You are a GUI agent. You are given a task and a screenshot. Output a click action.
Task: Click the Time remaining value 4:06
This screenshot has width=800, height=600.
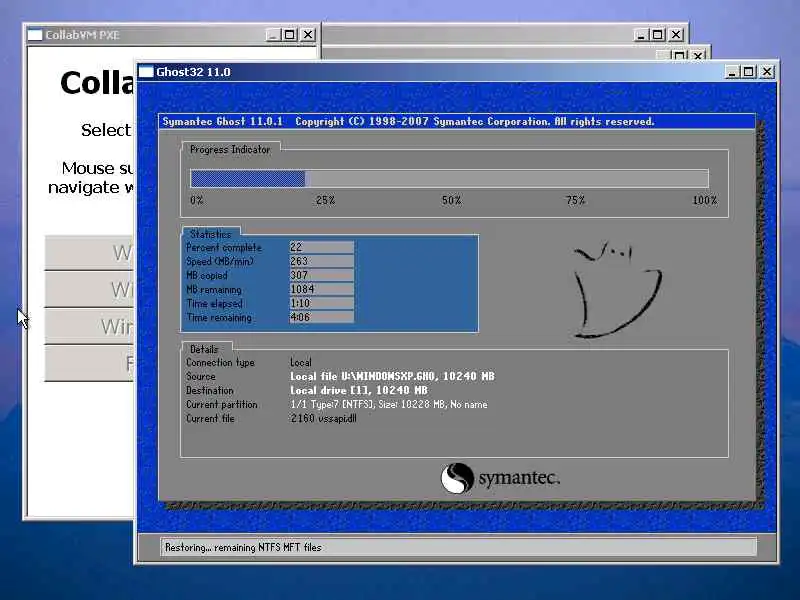(x=321, y=317)
